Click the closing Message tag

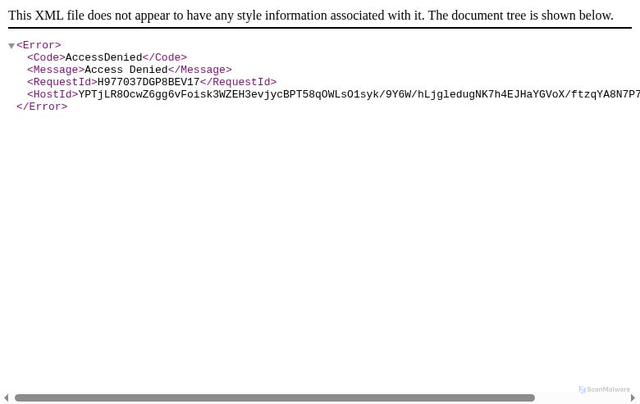[x=200, y=69]
